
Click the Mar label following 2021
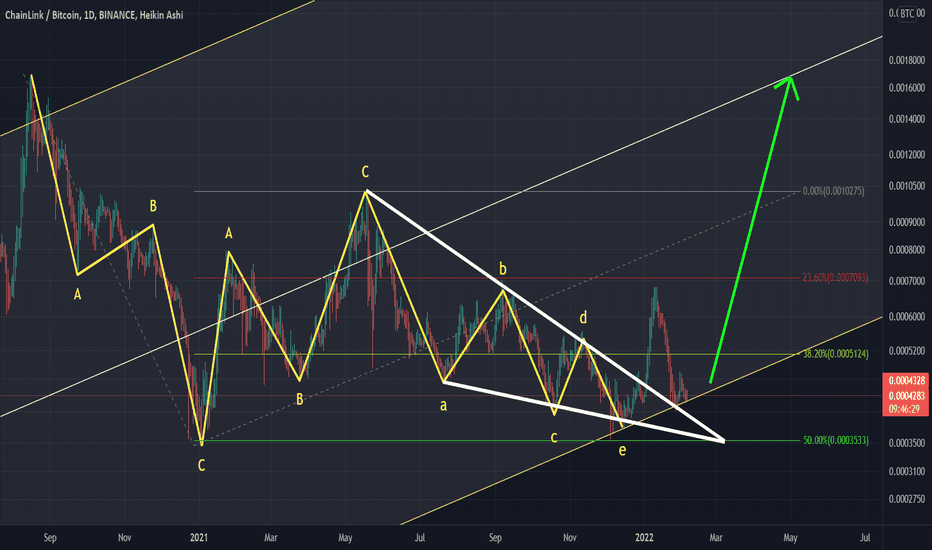tap(270, 538)
